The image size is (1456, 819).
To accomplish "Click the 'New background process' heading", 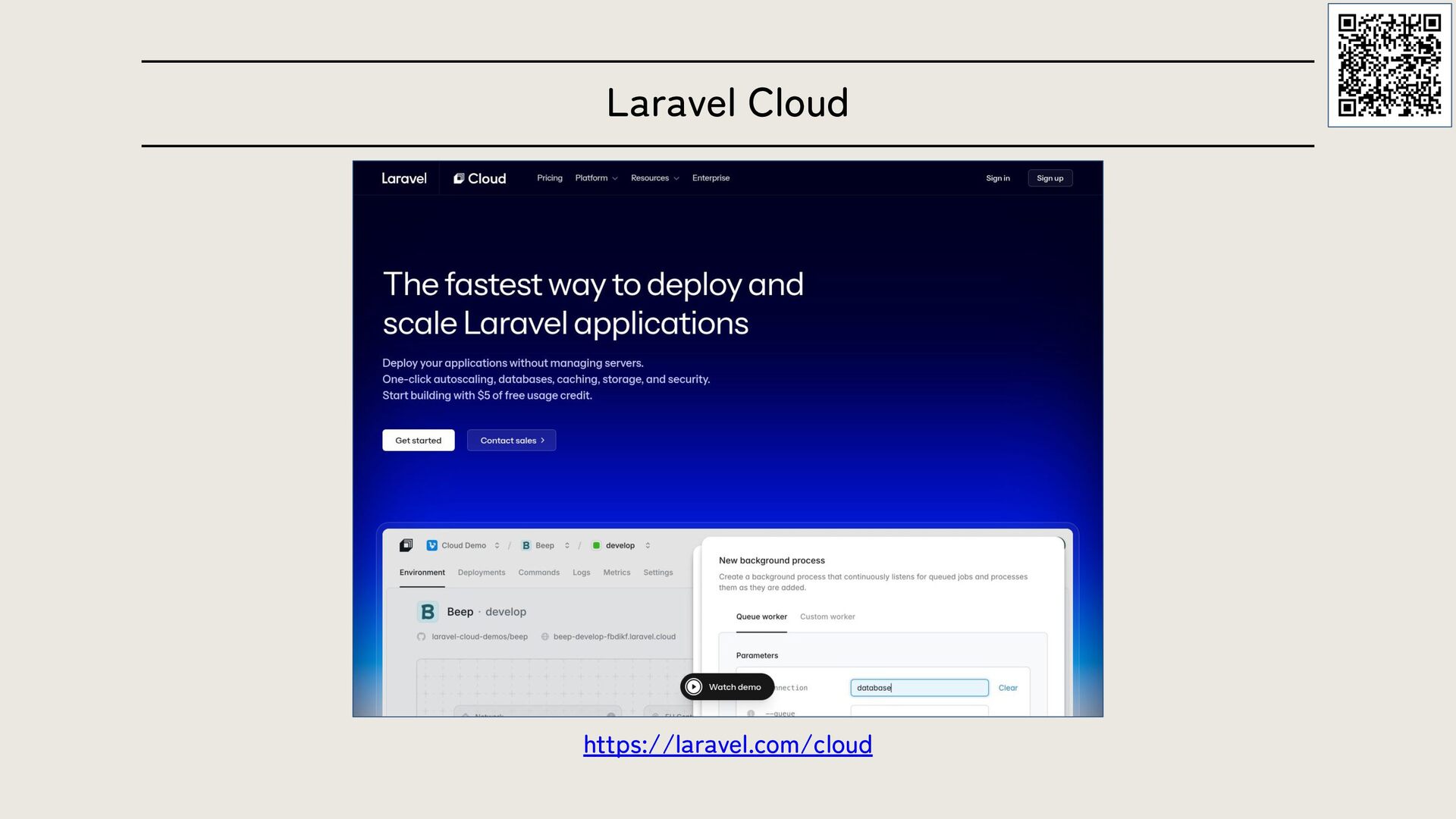I will 772,560.
